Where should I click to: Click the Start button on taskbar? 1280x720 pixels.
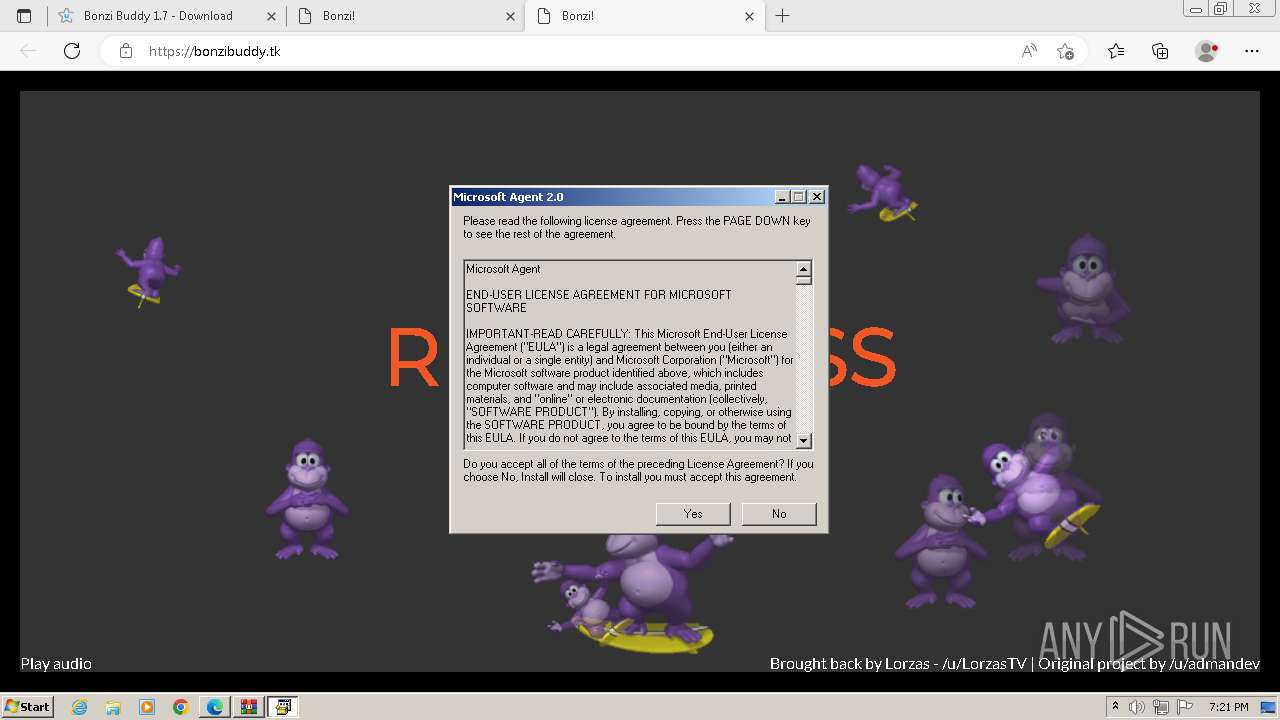(28, 706)
